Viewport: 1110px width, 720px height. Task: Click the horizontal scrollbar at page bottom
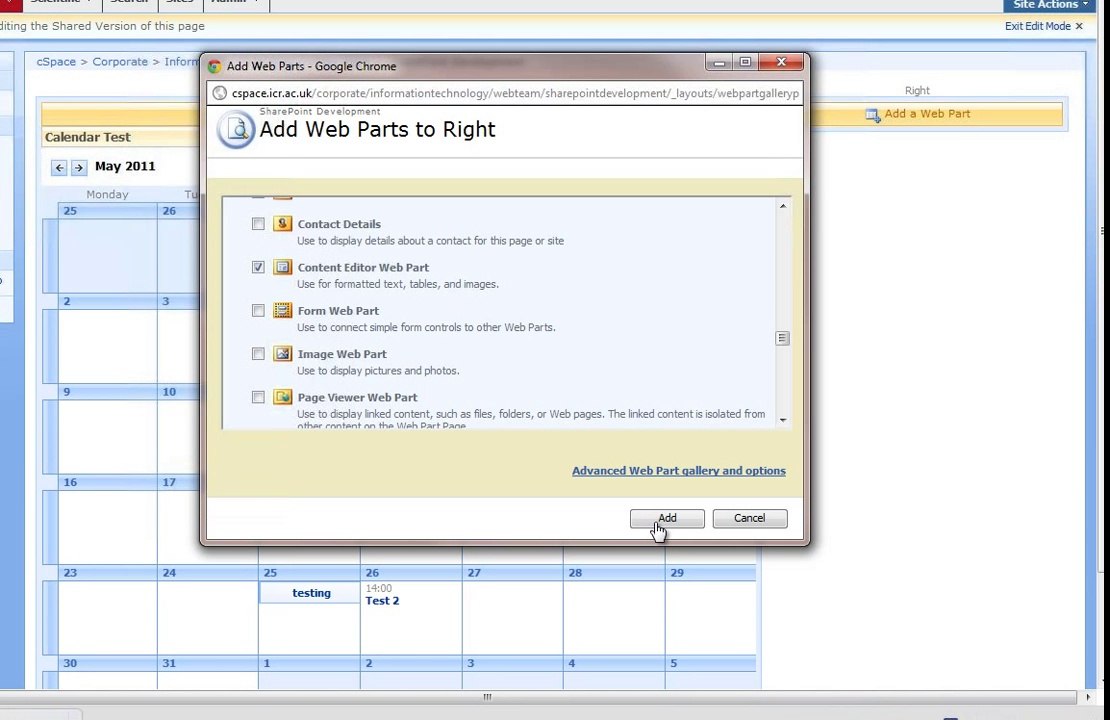point(487,697)
